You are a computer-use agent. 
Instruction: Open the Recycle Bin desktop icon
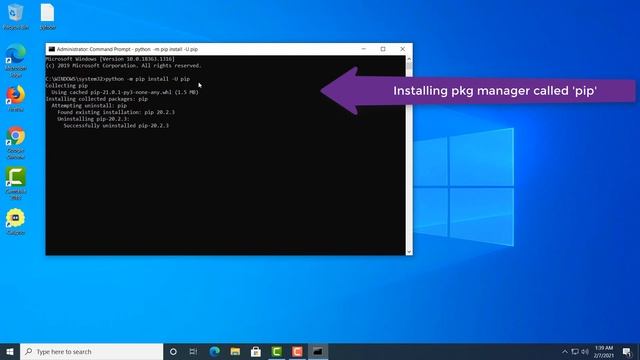coord(16,16)
